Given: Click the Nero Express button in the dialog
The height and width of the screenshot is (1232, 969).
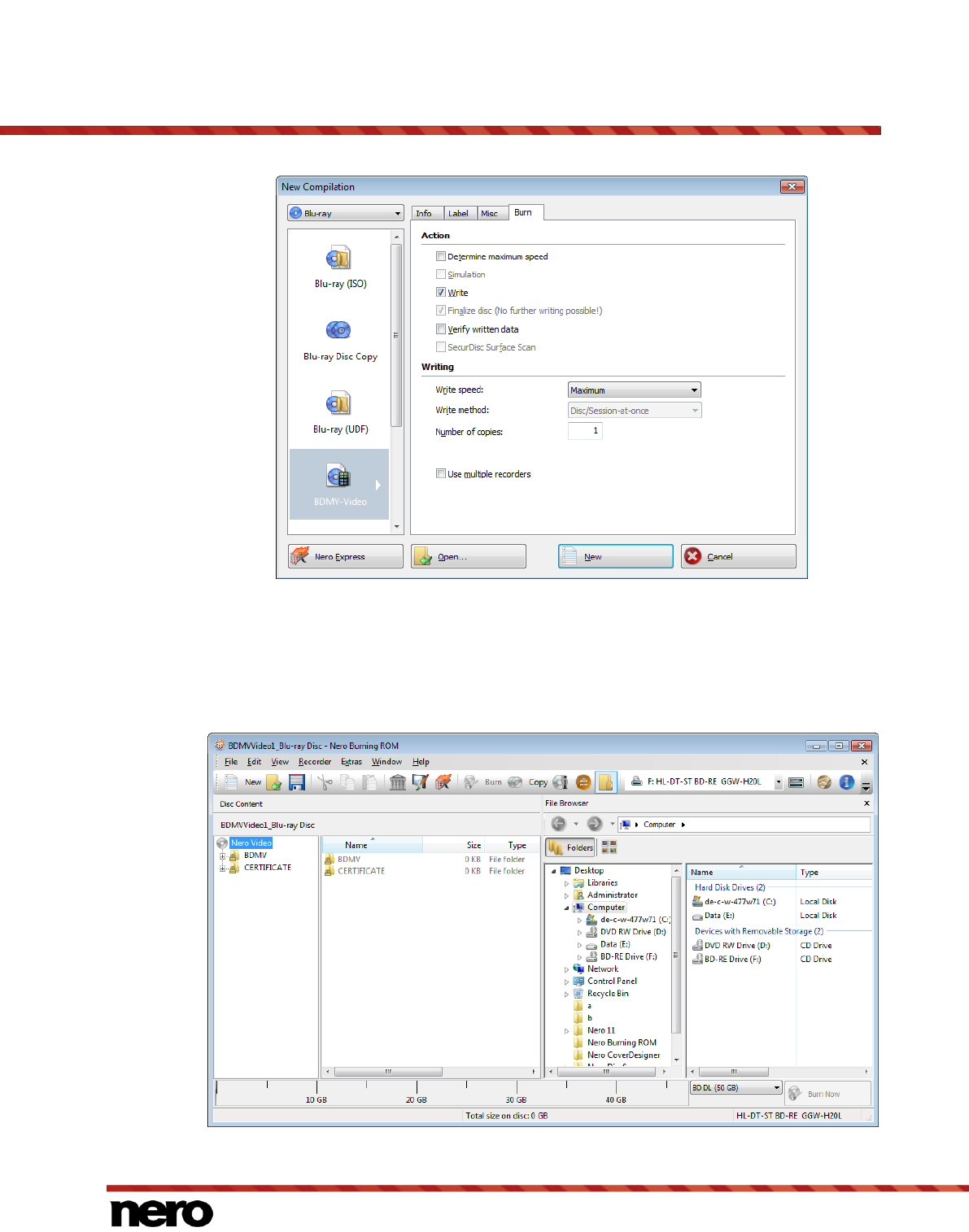Looking at the screenshot, I should (x=346, y=556).
